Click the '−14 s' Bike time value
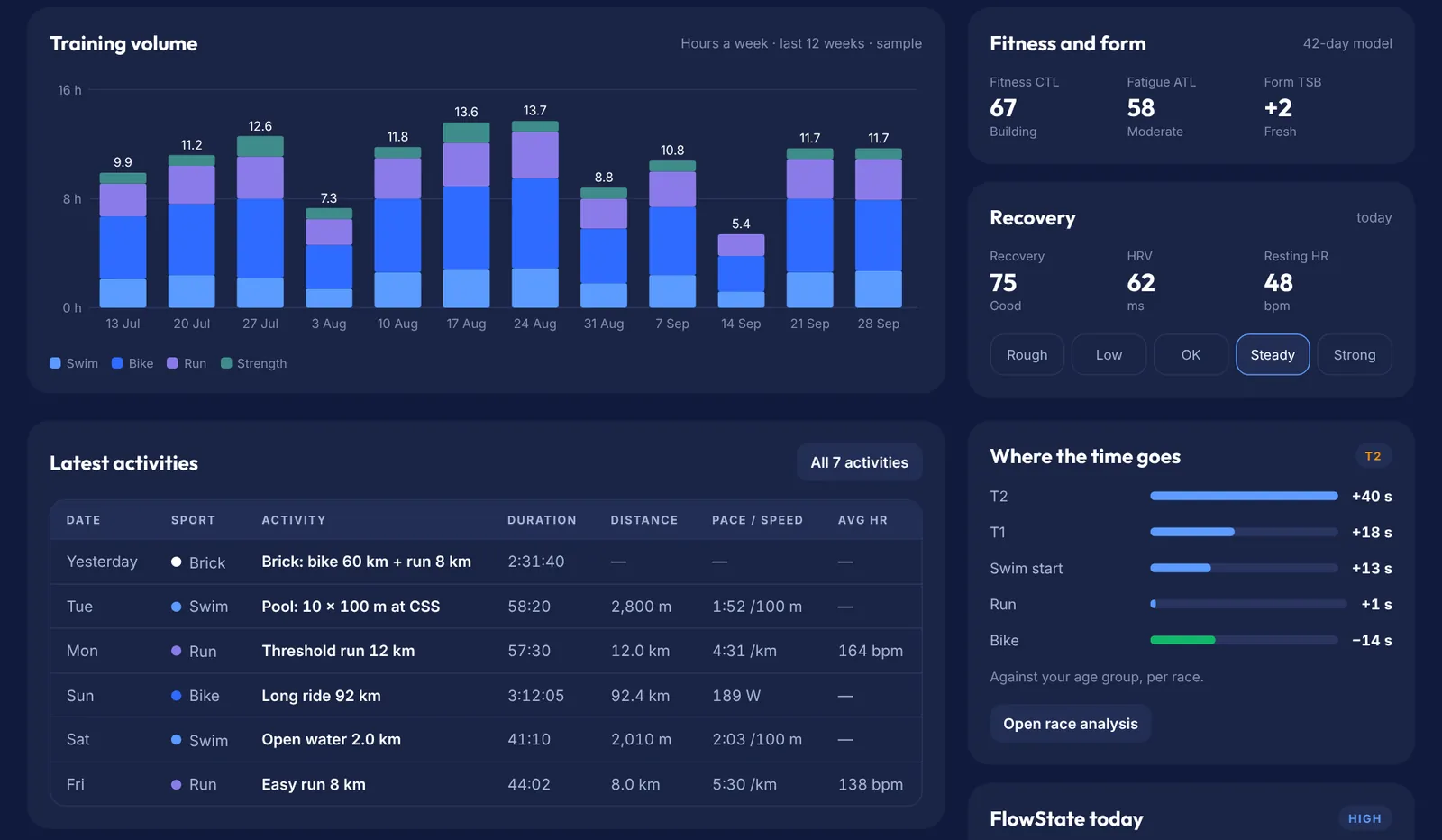The height and width of the screenshot is (840, 1442). tap(1372, 640)
